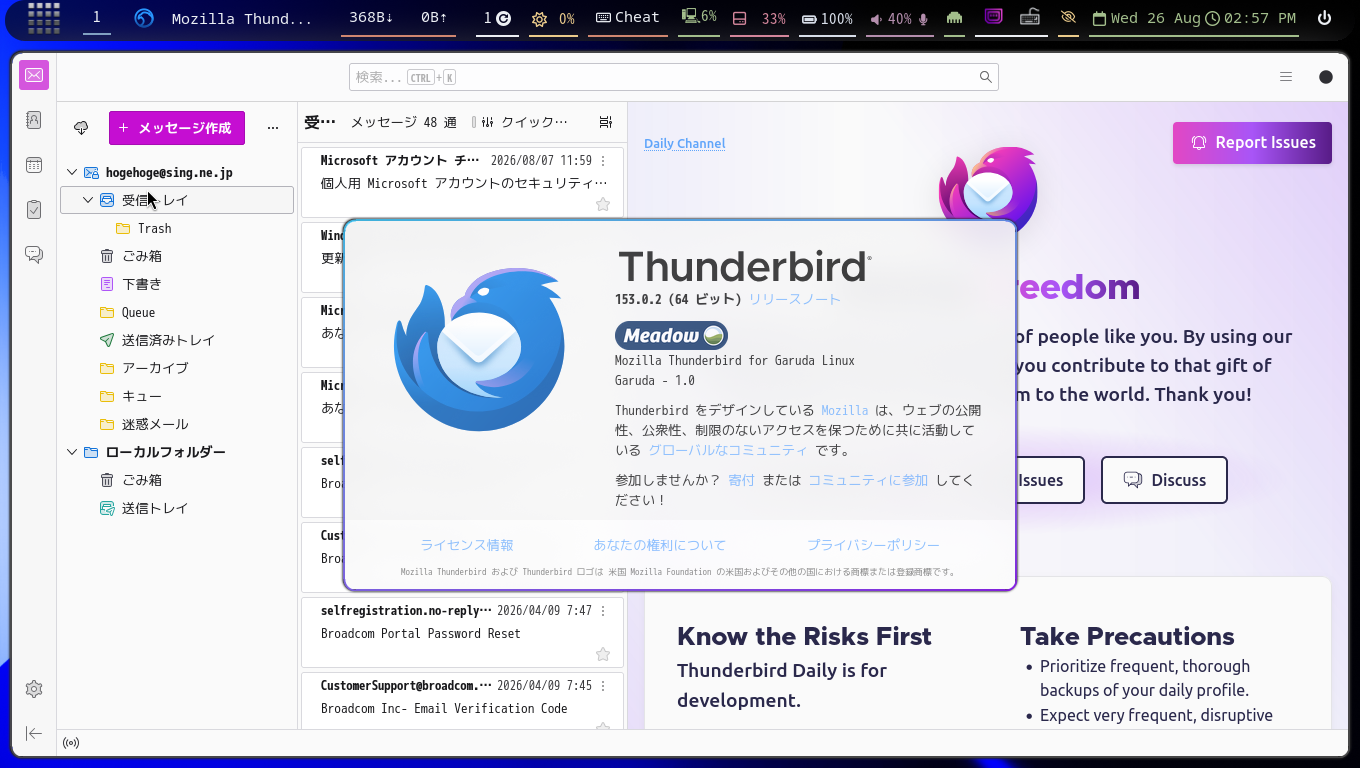Open message list display options icon

coord(605,122)
